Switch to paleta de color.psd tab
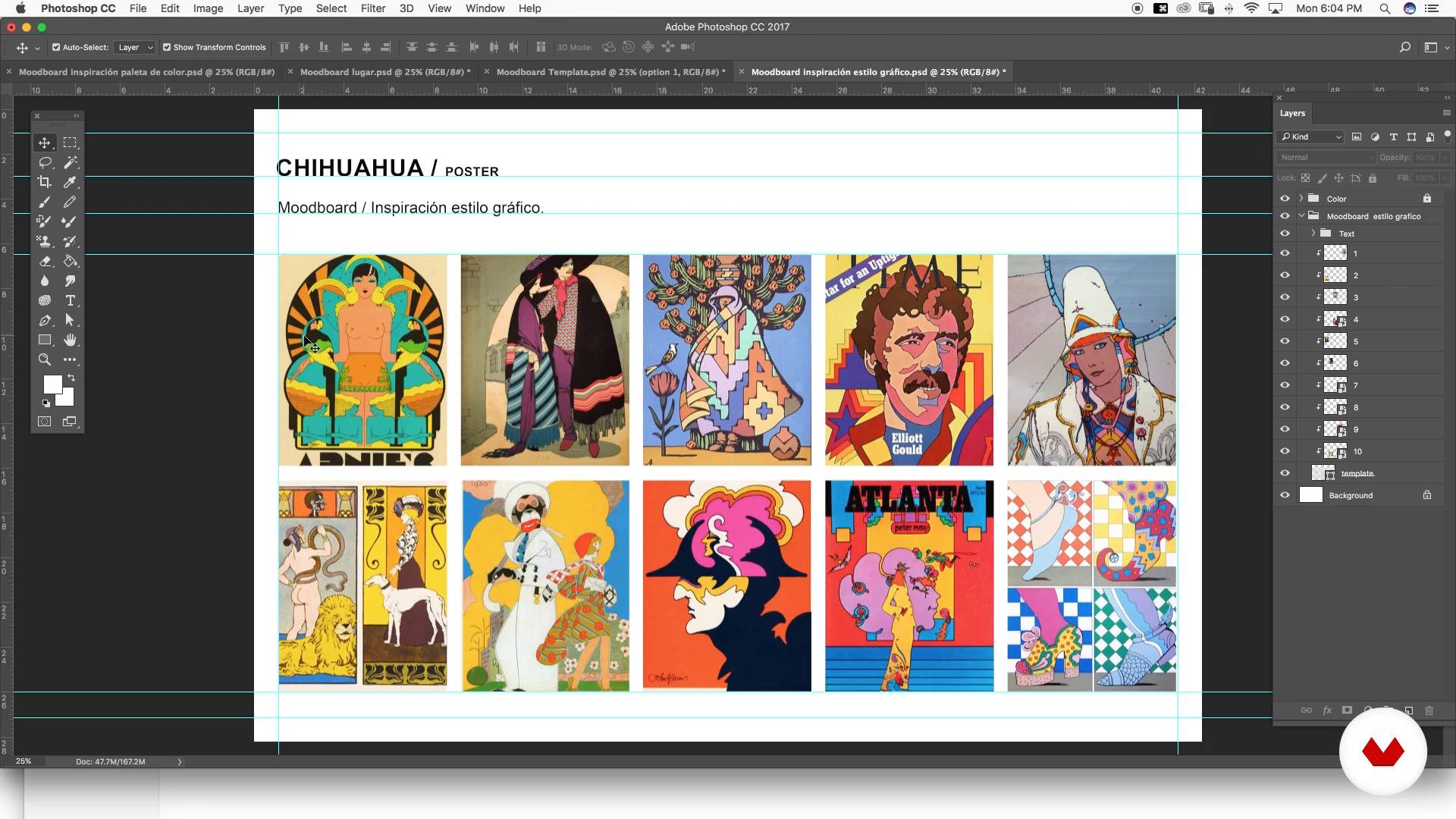 click(146, 72)
